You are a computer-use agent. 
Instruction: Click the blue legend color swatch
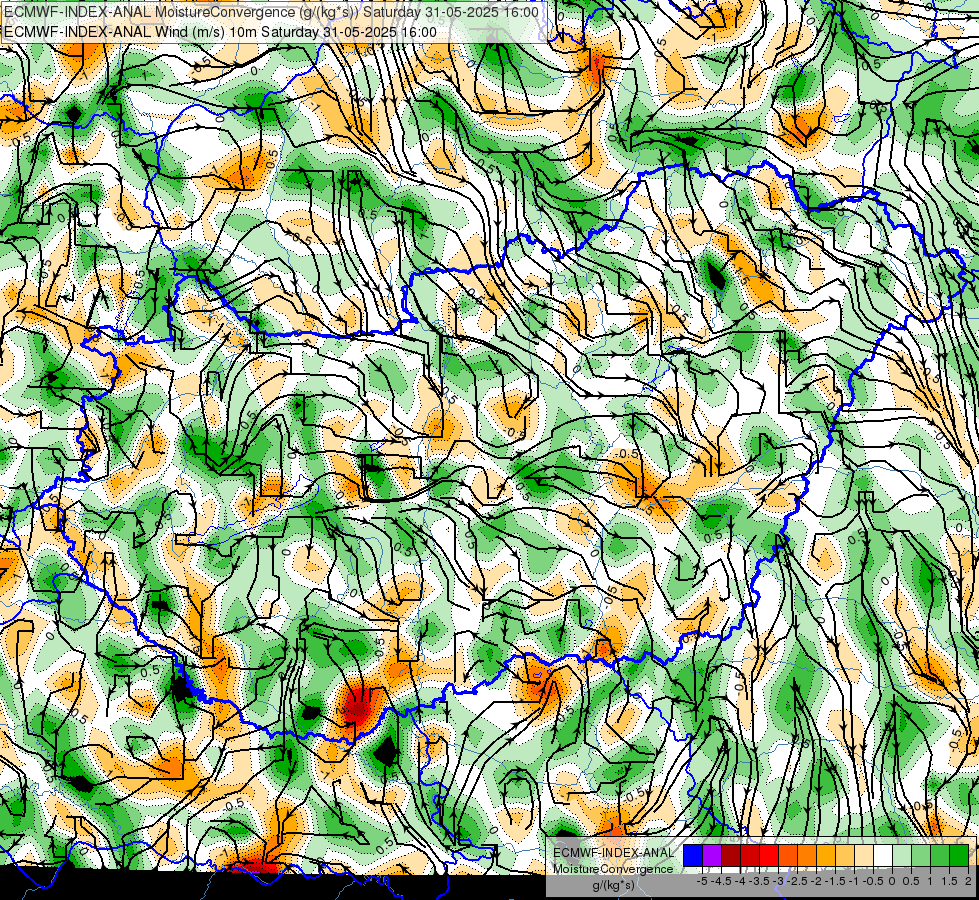pyautogui.click(x=693, y=855)
